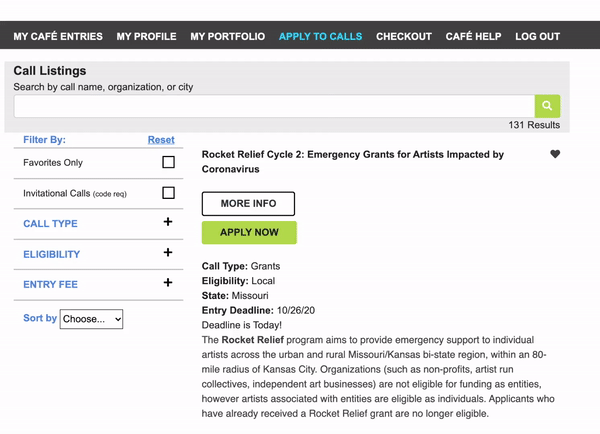Expand Eligibility filter plus icon
The width and height of the screenshot is (600, 434).
point(168,253)
